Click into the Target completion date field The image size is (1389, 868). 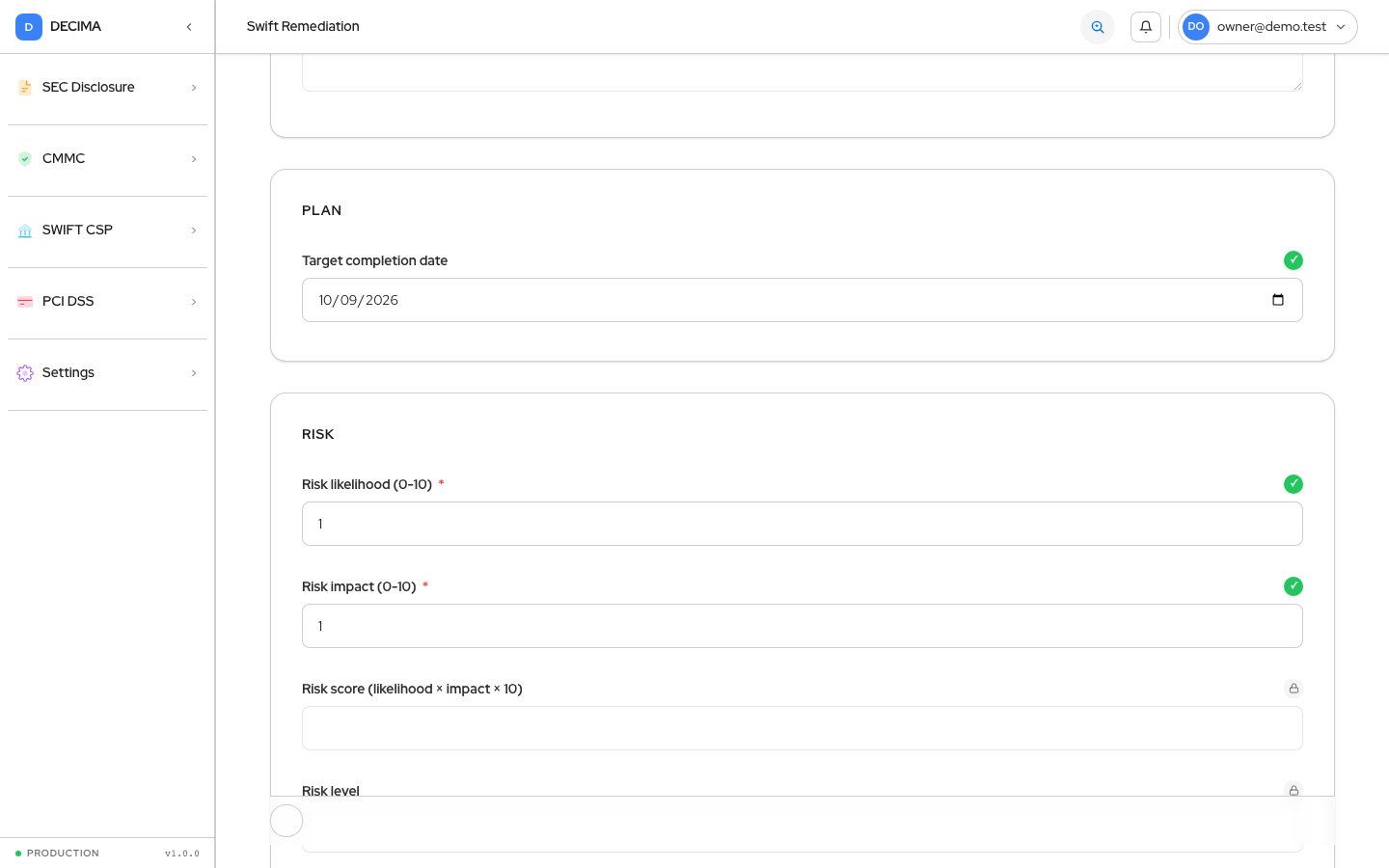803,300
